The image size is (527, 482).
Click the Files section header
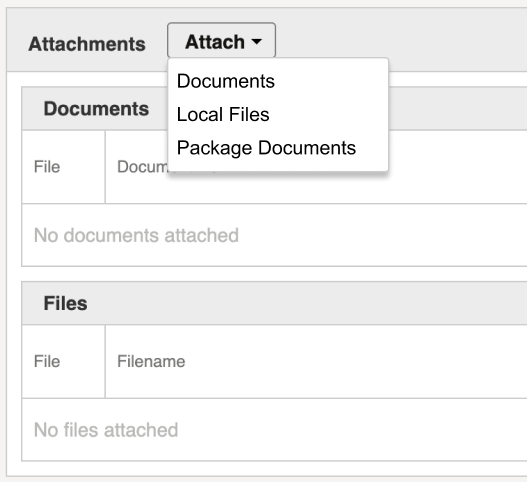pos(66,303)
